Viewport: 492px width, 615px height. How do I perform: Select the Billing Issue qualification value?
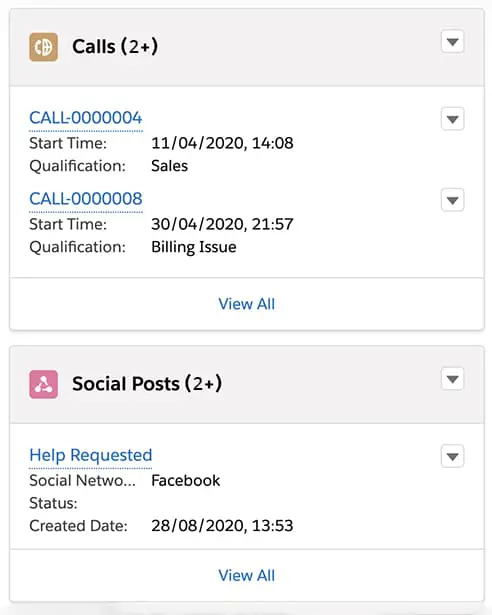194,247
